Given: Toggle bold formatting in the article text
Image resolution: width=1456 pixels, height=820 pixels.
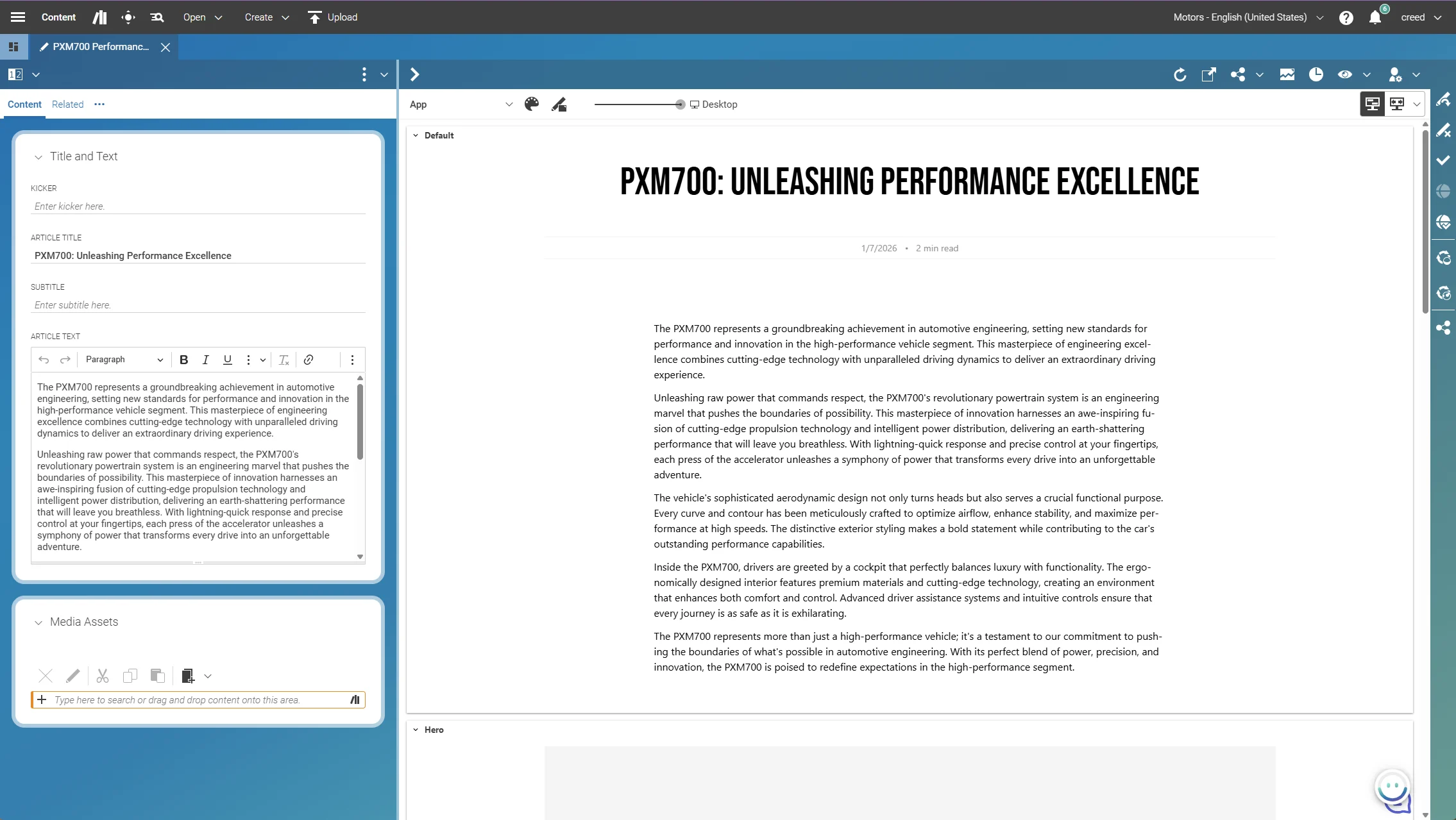Looking at the screenshot, I should (183, 360).
